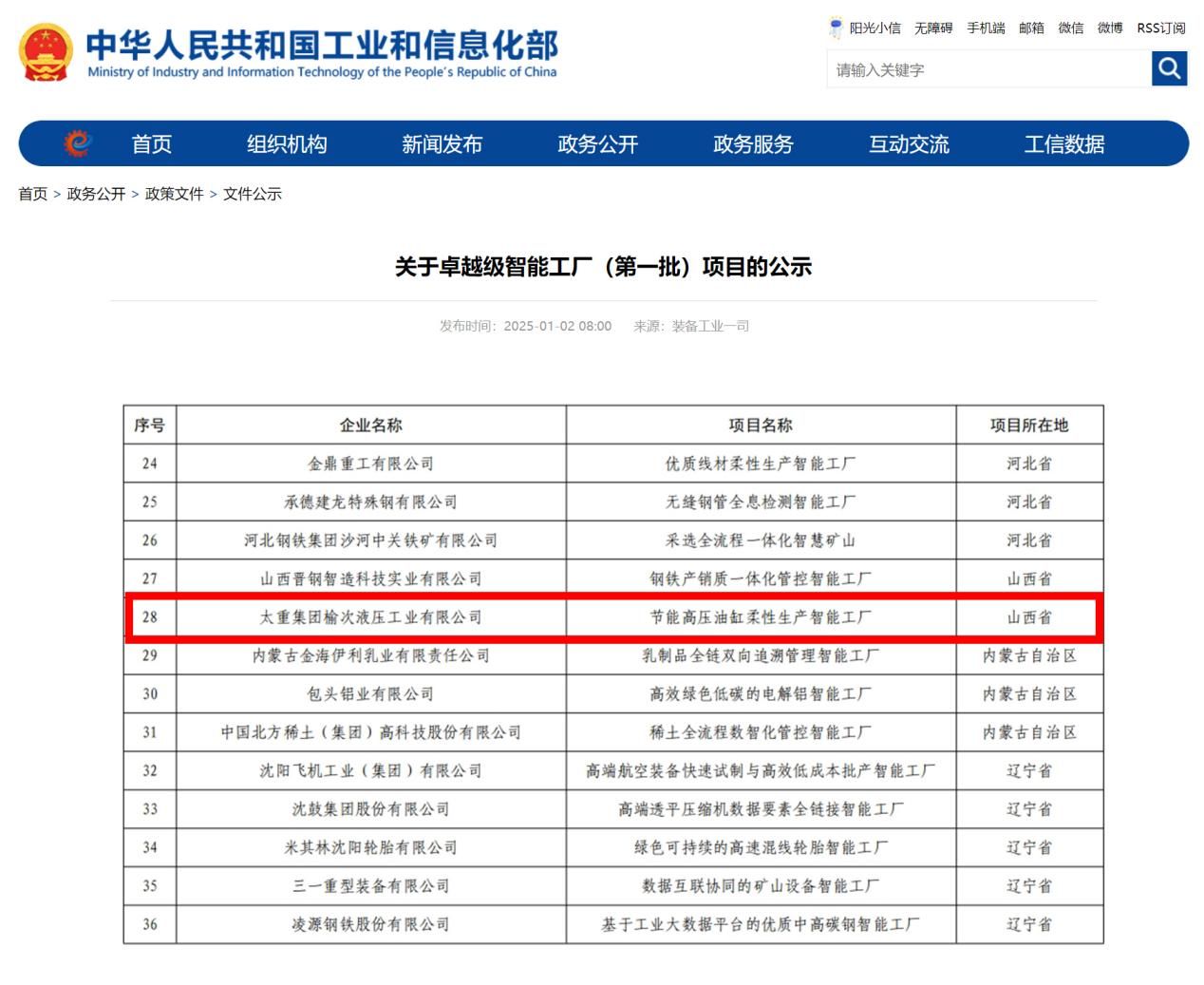This screenshot has height=985, width=1204.
Task: Open the 手机端 mobile link
Action: pyautogui.click(x=986, y=28)
